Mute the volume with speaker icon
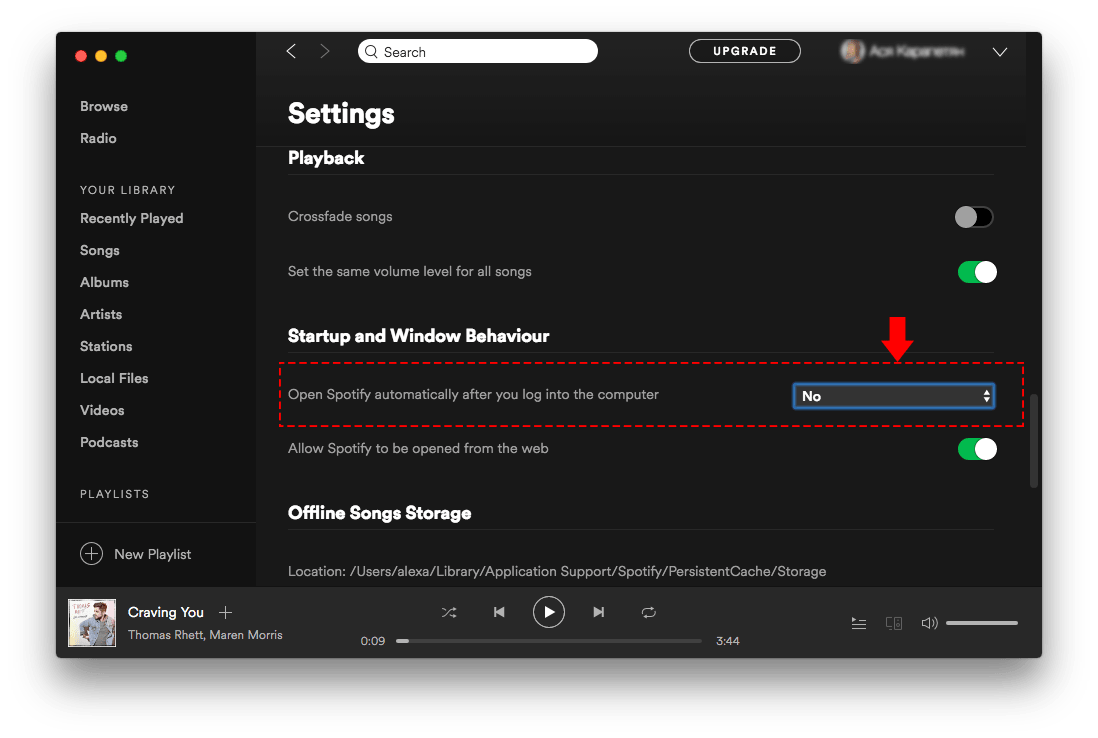Screen dimensions: 1098x738 point(929,622)
